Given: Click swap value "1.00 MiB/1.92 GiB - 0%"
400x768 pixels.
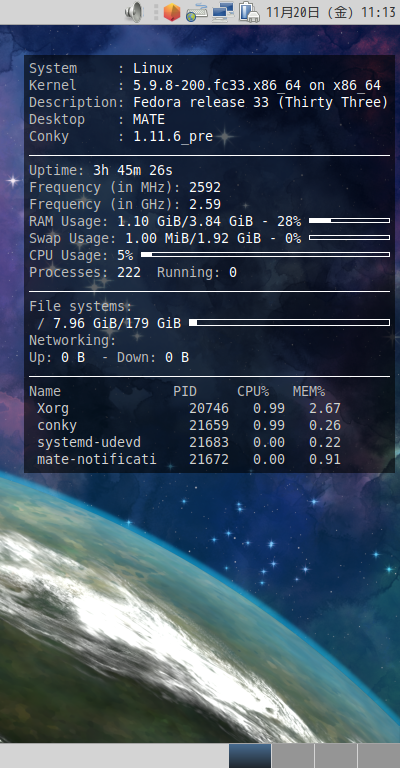Looking at the screenshot, I should [213, 239].
